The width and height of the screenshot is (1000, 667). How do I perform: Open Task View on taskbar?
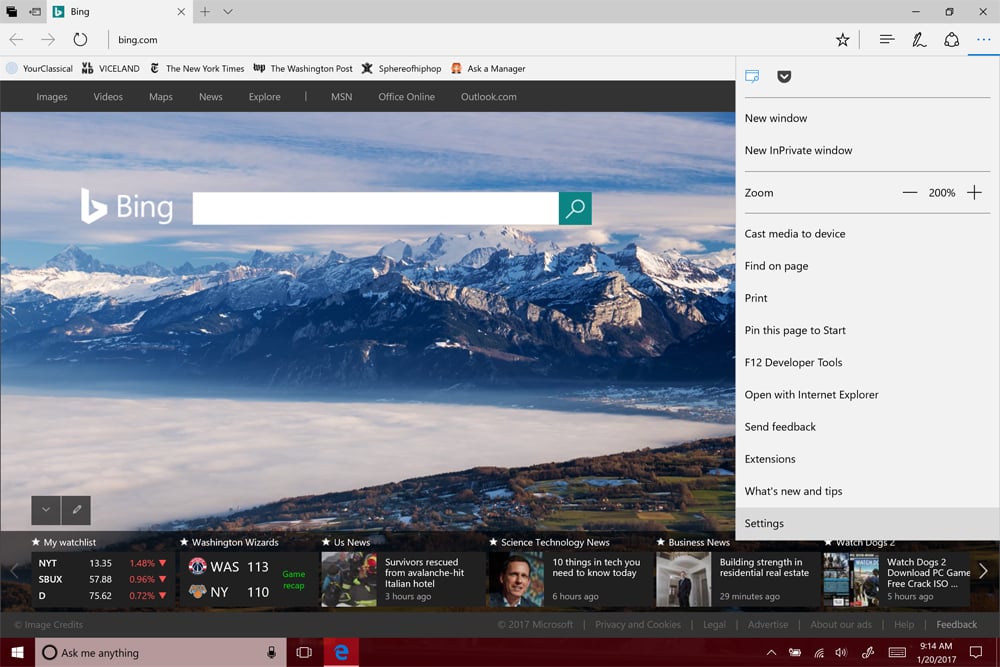pyautogui.click(x=304, y=652)
